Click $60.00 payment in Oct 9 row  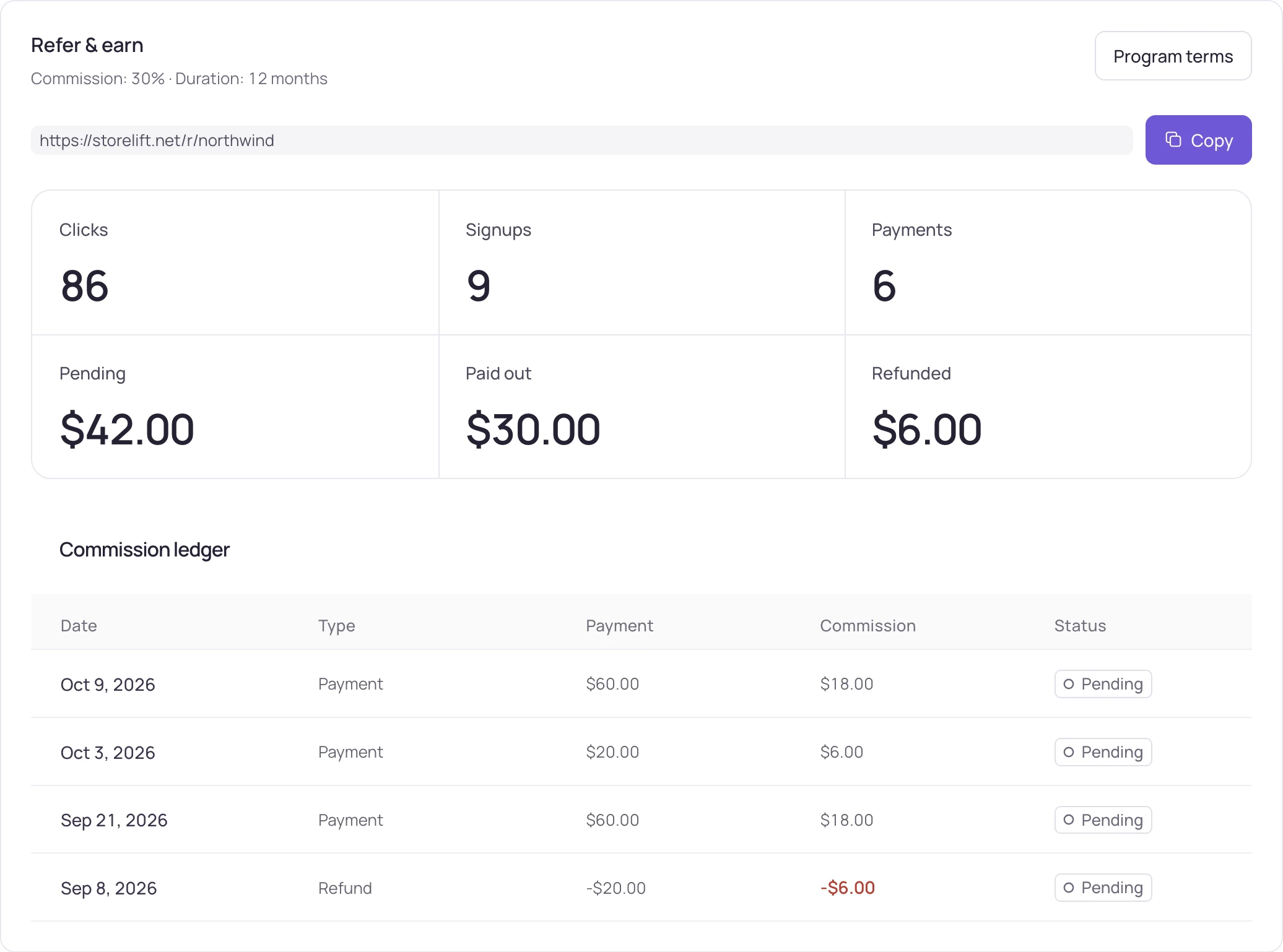pyautogui.click(x=612, y=684)
